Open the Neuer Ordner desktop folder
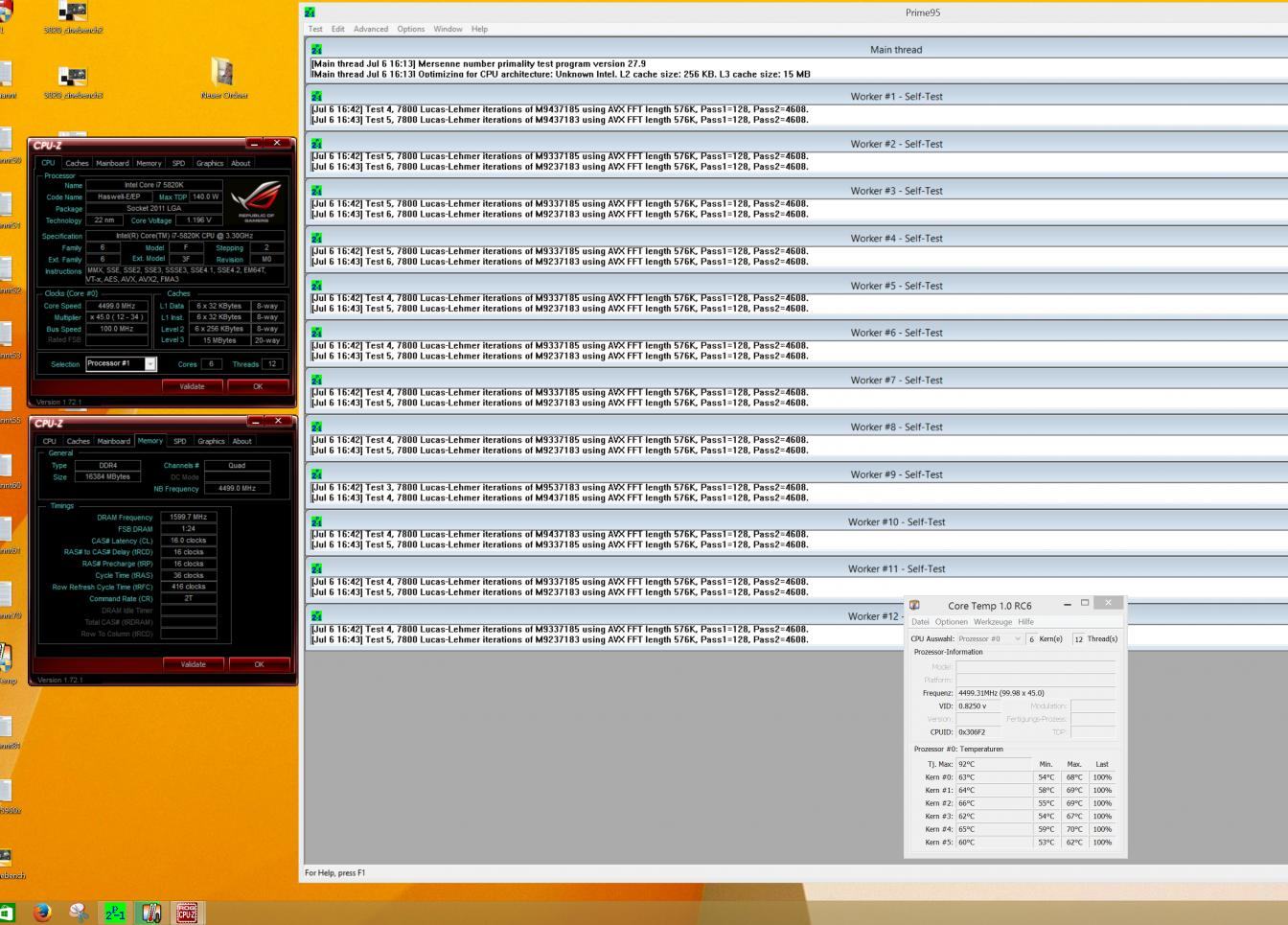1288x925 pixels. pos(224,79)
